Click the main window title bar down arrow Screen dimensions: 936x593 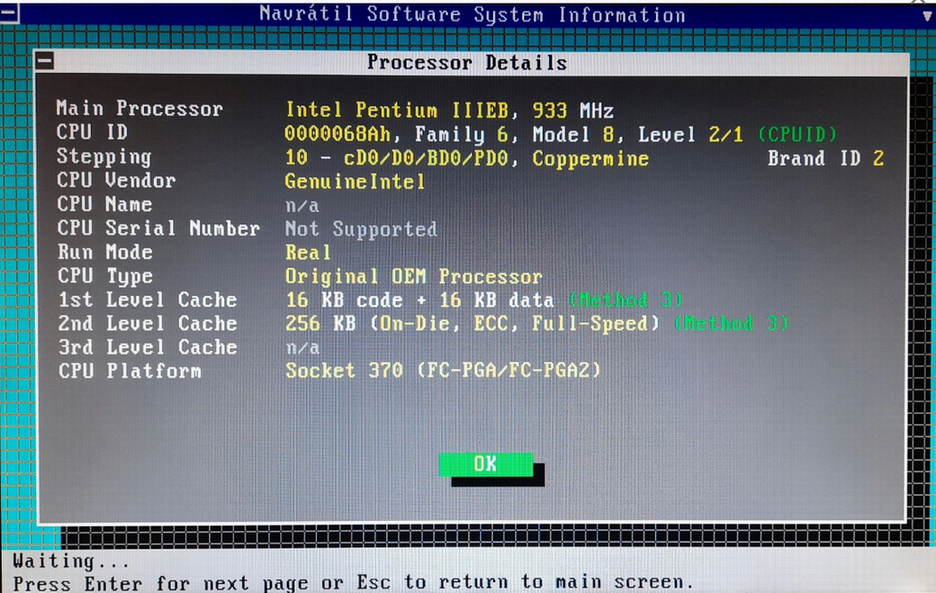pyautogui.click(x=927, y=16)
